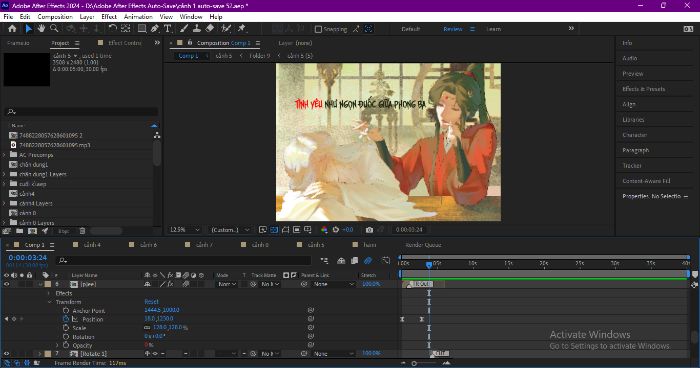
Task: Create new folder in Project panel
Action: pos(20,231)
